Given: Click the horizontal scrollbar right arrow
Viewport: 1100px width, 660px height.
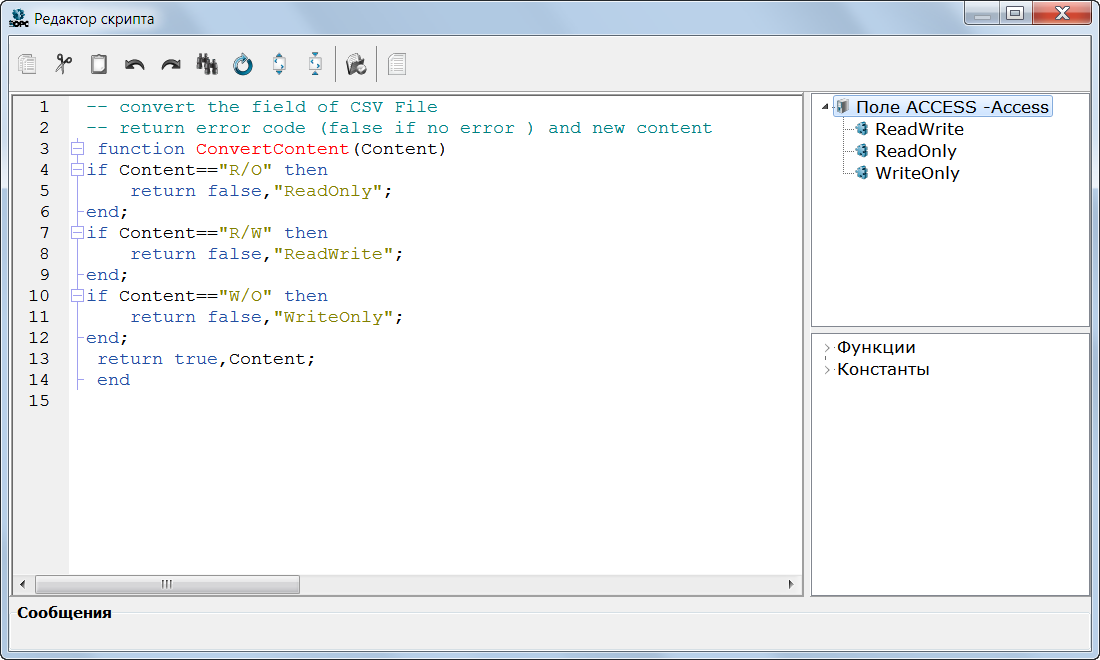Looking at the screenshot, I should [x=791, y=584].
